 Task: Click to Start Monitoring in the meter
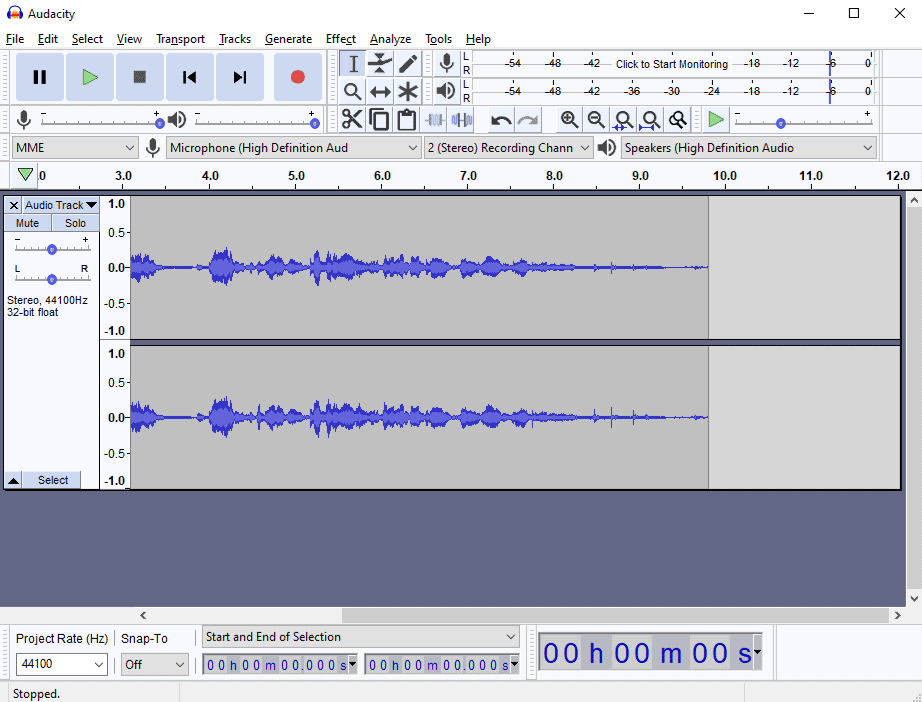(x=671, y=63)
